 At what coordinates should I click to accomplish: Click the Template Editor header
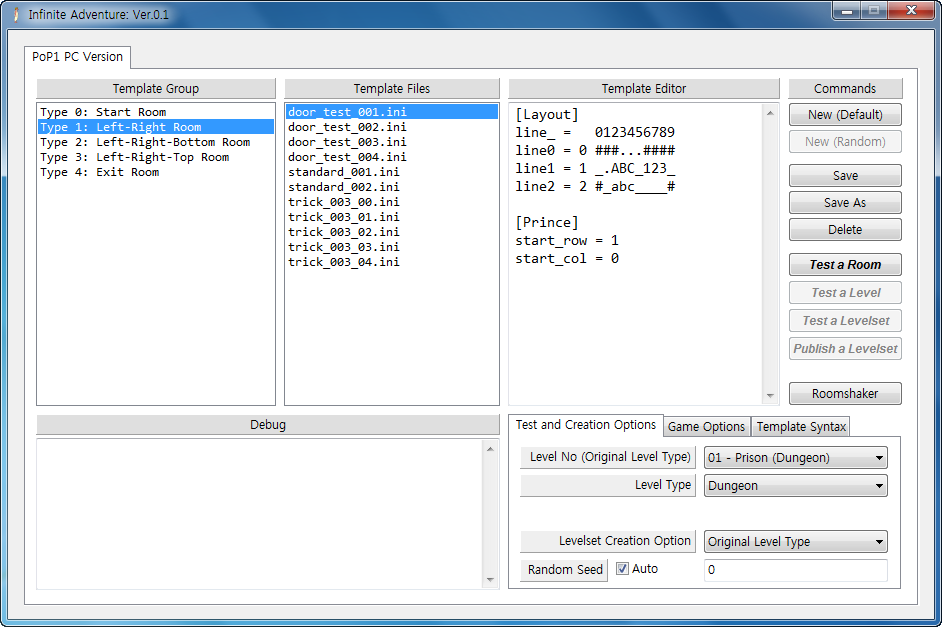pos(643,88)
